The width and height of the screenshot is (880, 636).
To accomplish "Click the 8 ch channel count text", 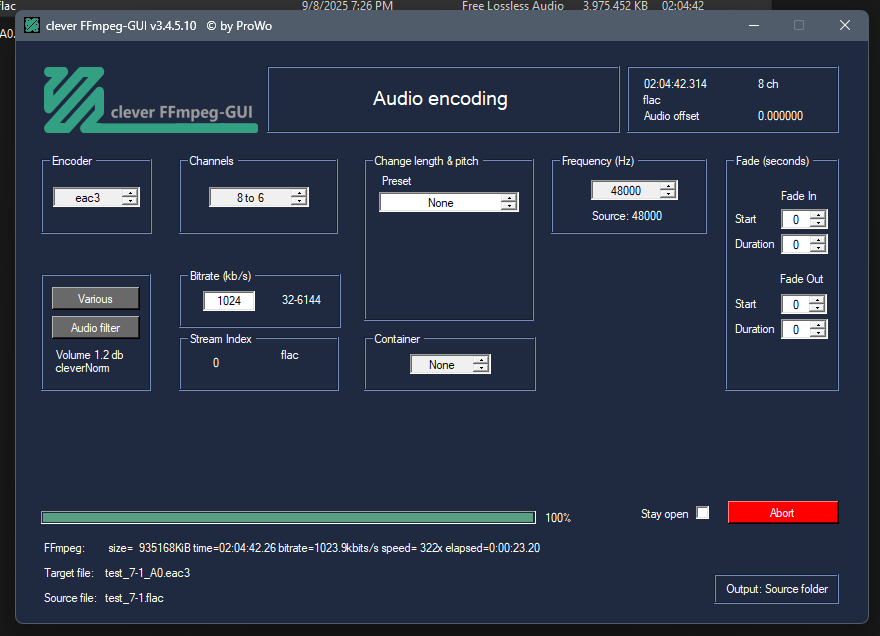I will [x=768, y=84].
